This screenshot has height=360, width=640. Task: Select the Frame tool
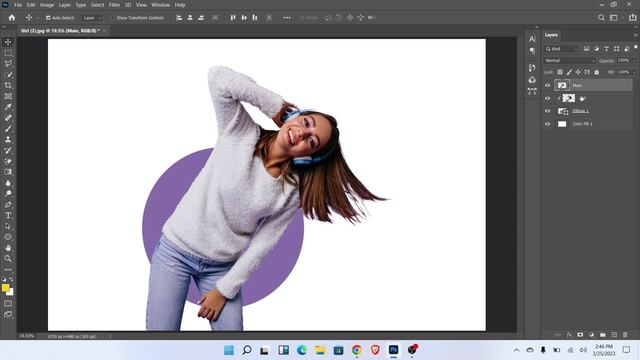tap(8, 96)
